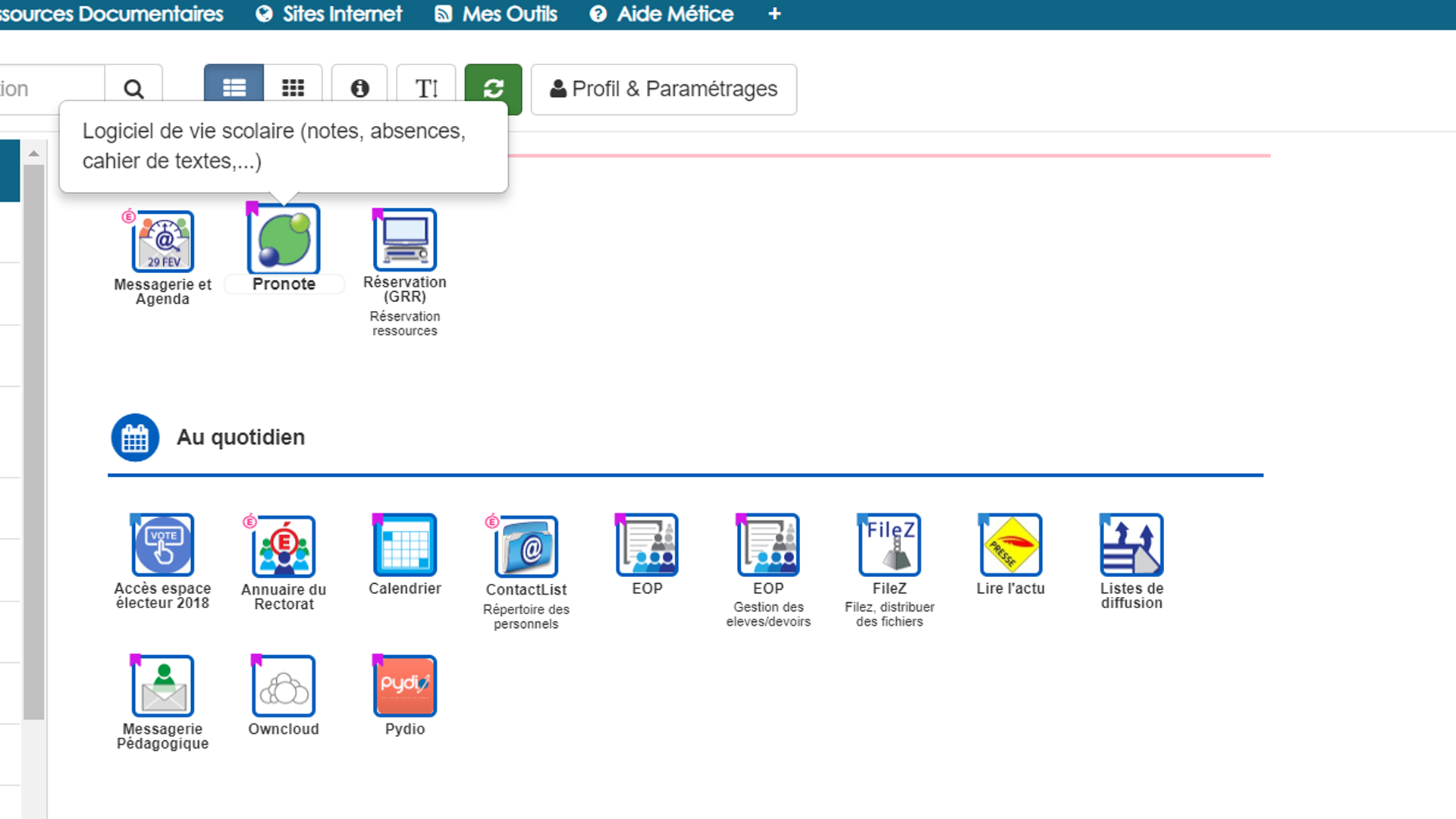The image size is (1456, 819).
Task: Open Profil & Paramétrages settings
Action: click(x=664, y=89)
